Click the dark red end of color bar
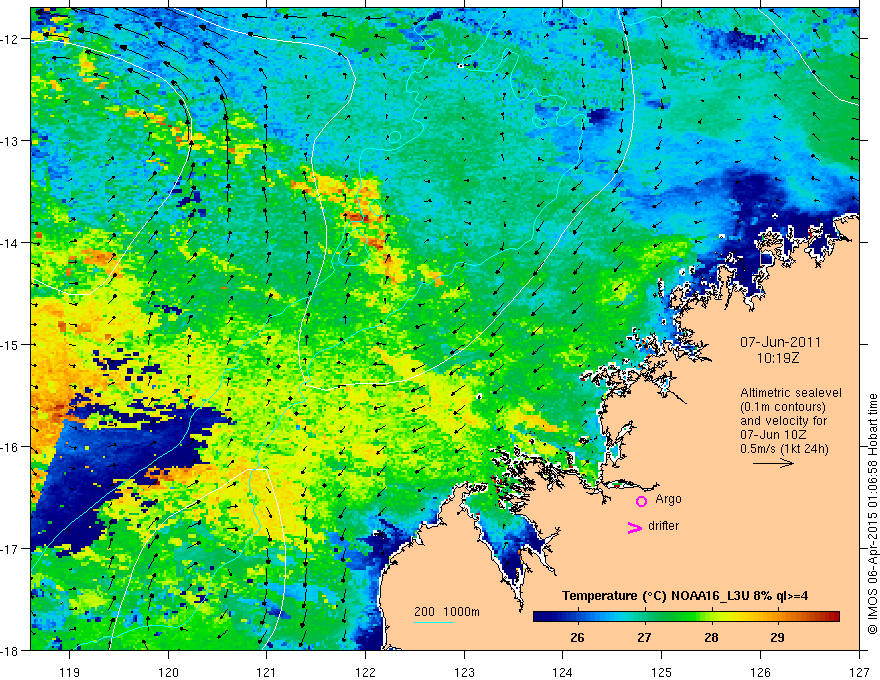 (835, 617)
